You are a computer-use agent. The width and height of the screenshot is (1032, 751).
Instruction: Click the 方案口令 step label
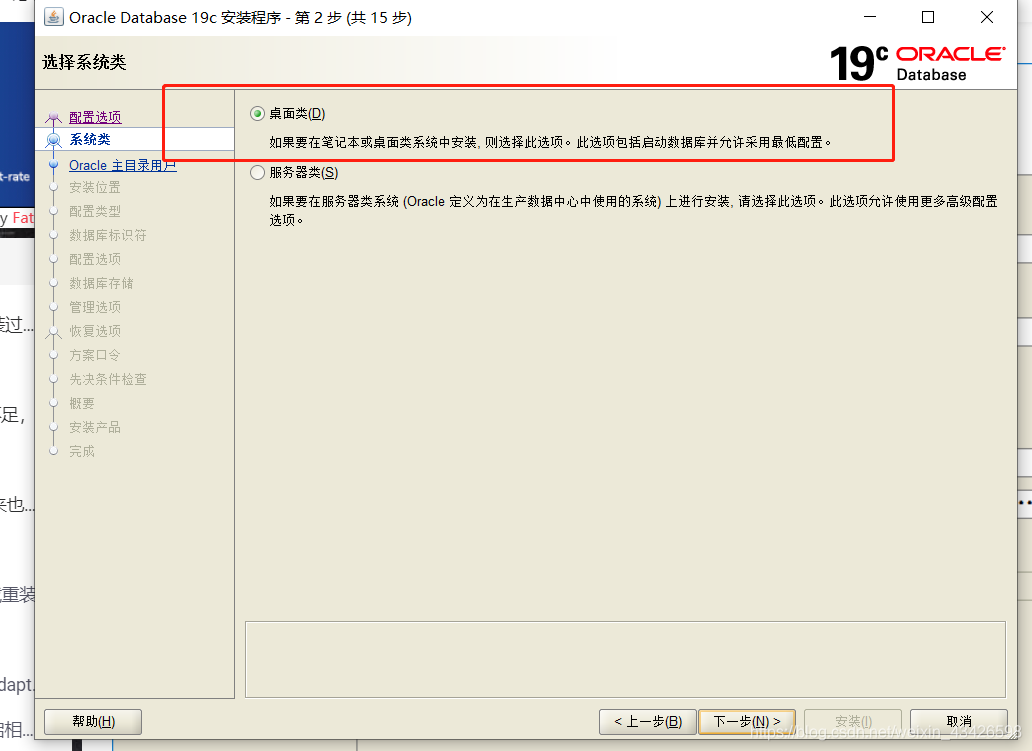pyautogui.click(x=95, y=355)
